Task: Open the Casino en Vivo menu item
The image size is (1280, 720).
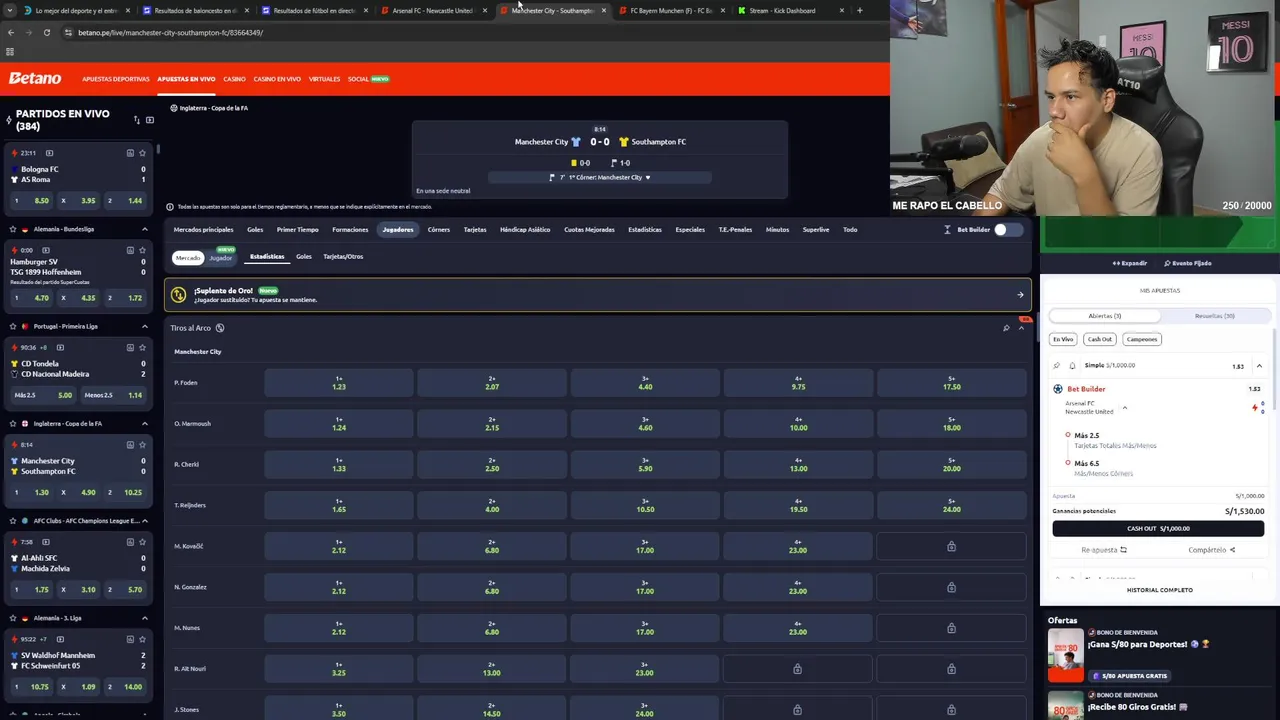Action: pyautogui.click(x=277, y=79)
